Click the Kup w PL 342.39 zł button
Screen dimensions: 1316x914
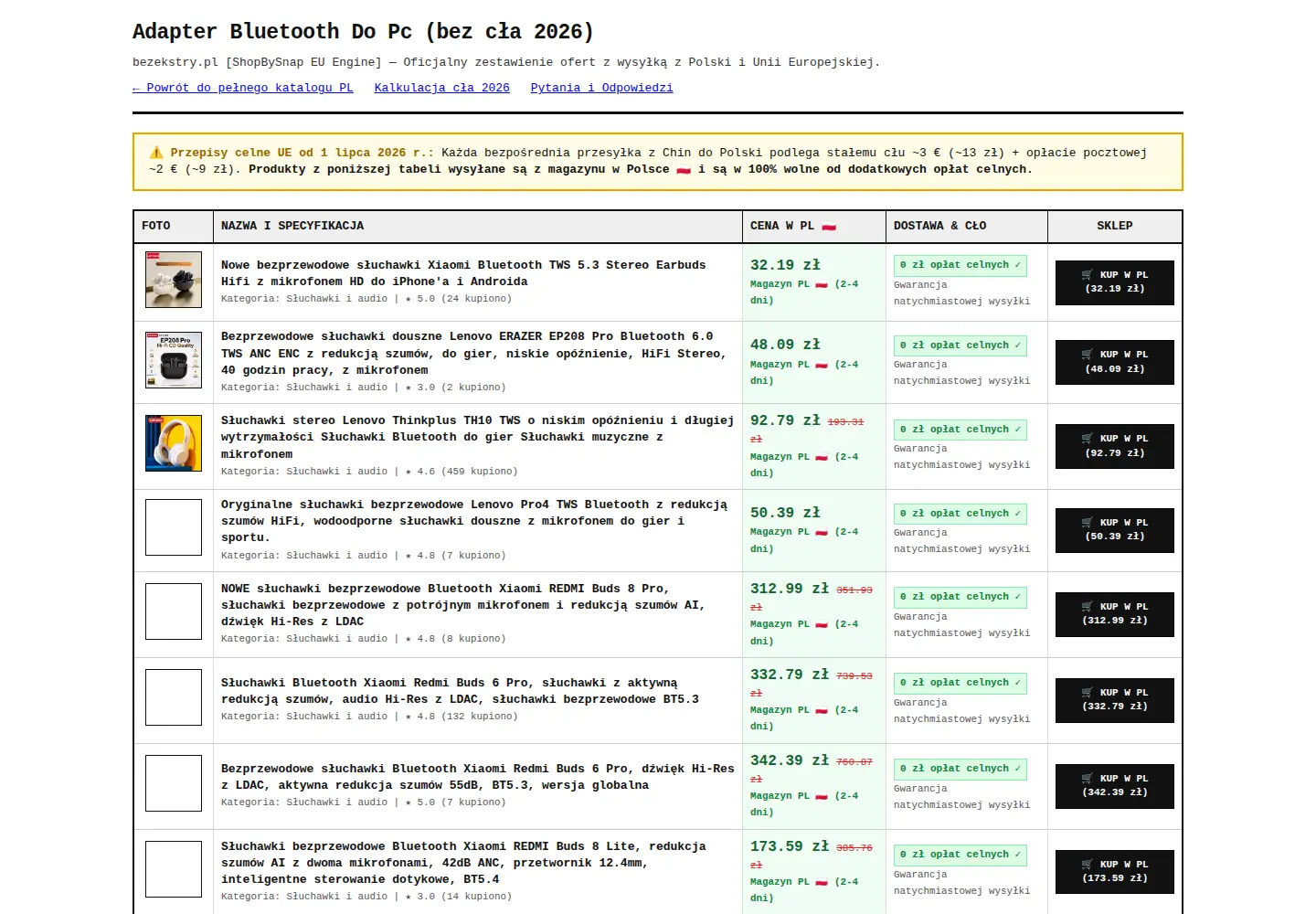click(x=1115, y=786)
